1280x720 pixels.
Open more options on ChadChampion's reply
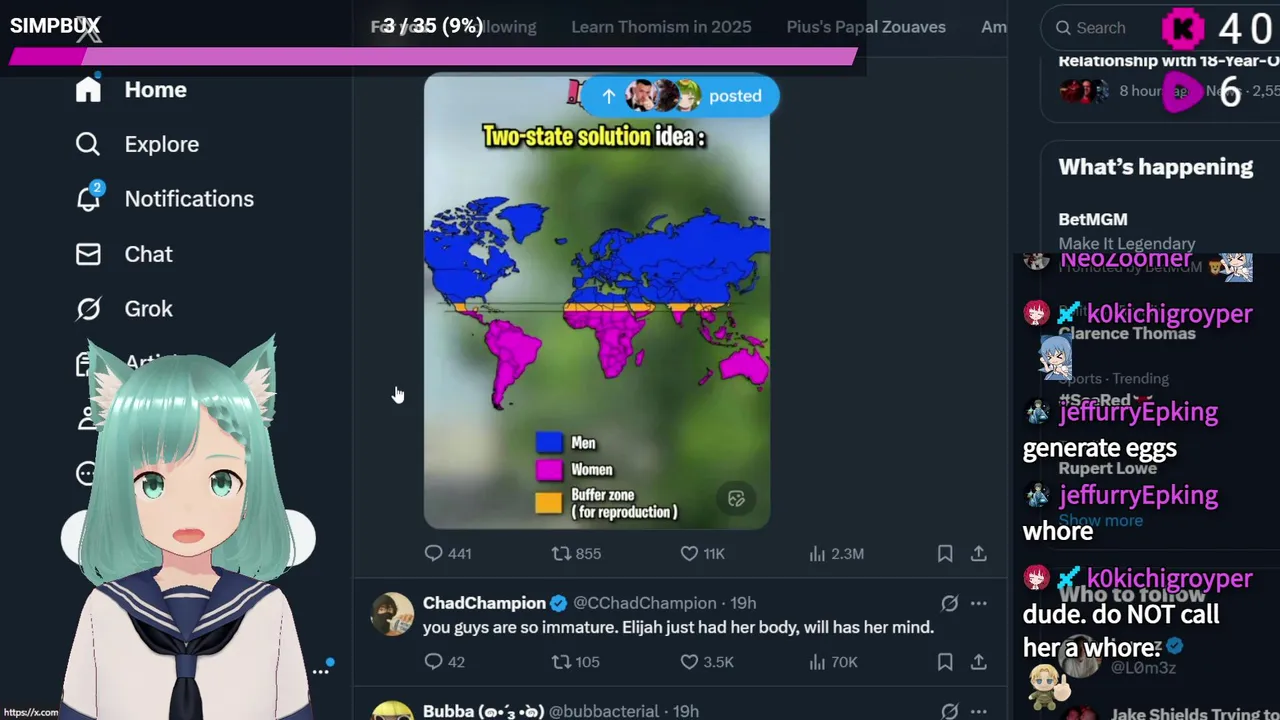coord(979,603)
